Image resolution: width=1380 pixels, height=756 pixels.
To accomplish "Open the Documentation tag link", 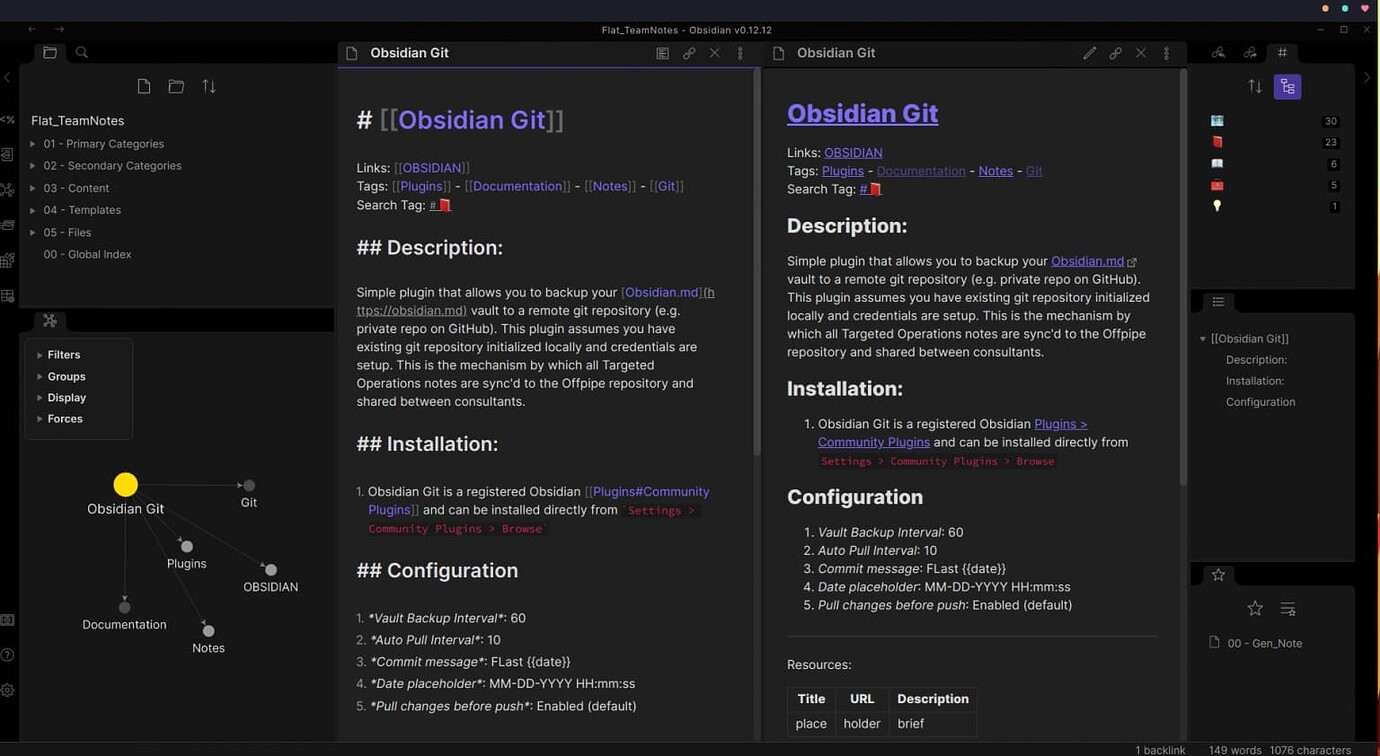I will 920,170.
